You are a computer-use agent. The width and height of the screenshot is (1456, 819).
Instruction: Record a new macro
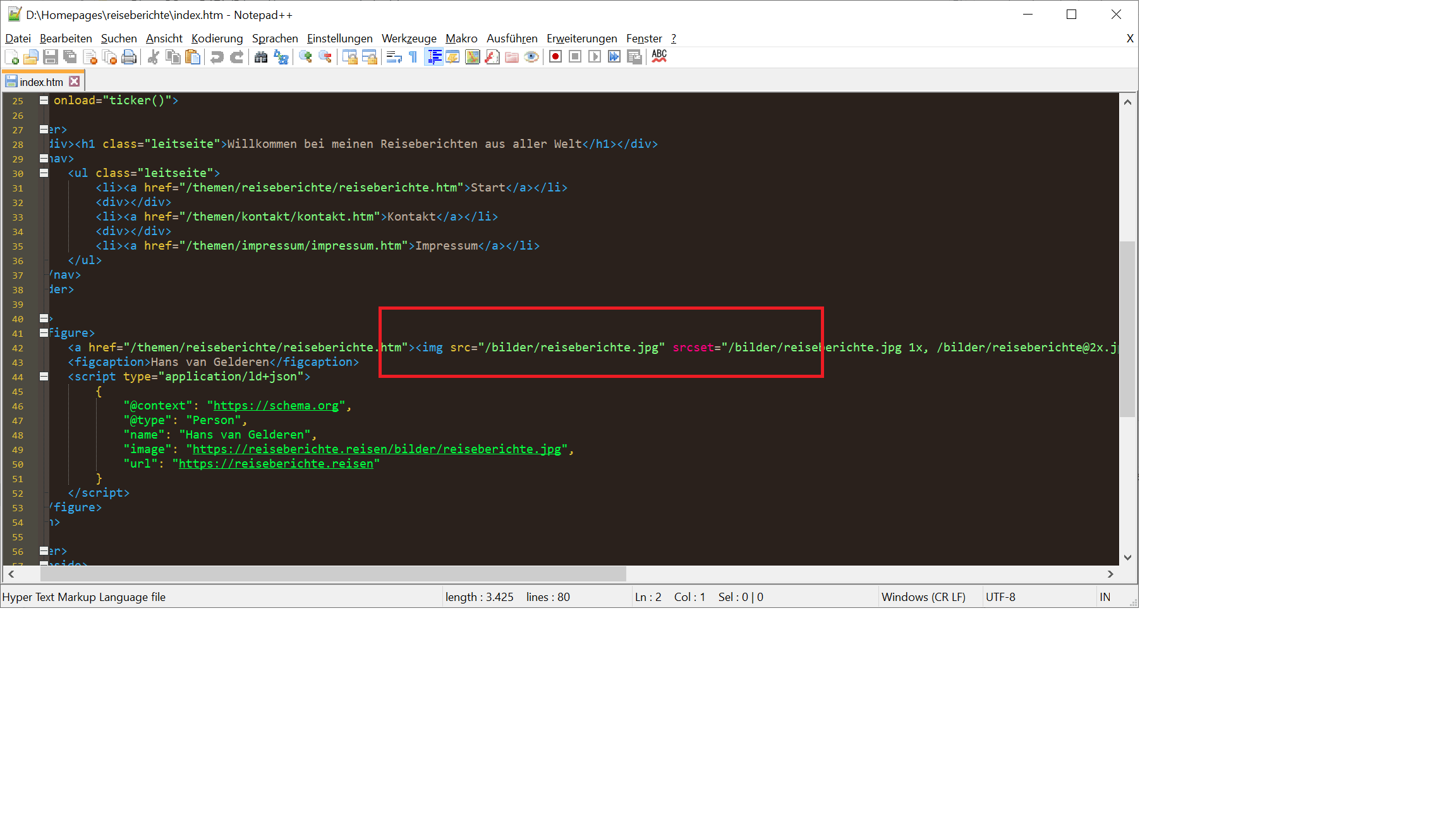pyautogui.click(x=555, y=57)
